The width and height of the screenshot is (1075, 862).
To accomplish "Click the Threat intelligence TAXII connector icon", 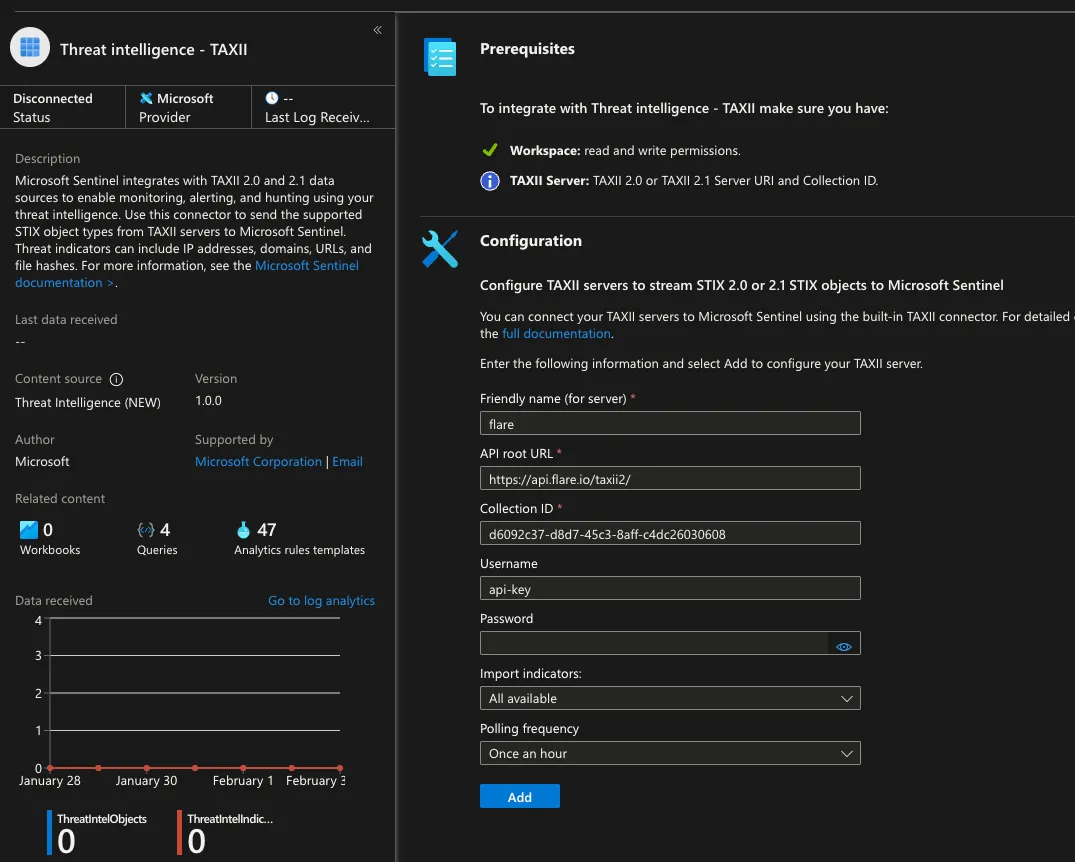I will 29,47.
